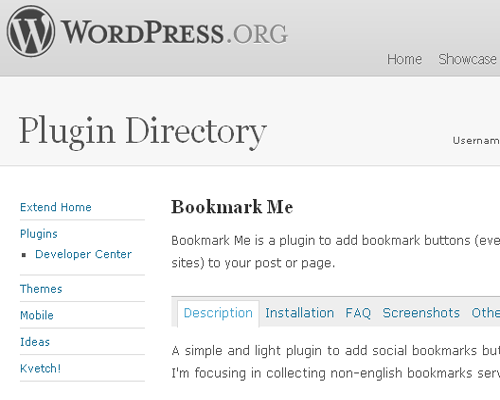The image size is (500, 400).
Task: Switch to the FAQ tab
Action: coord(358,313)
